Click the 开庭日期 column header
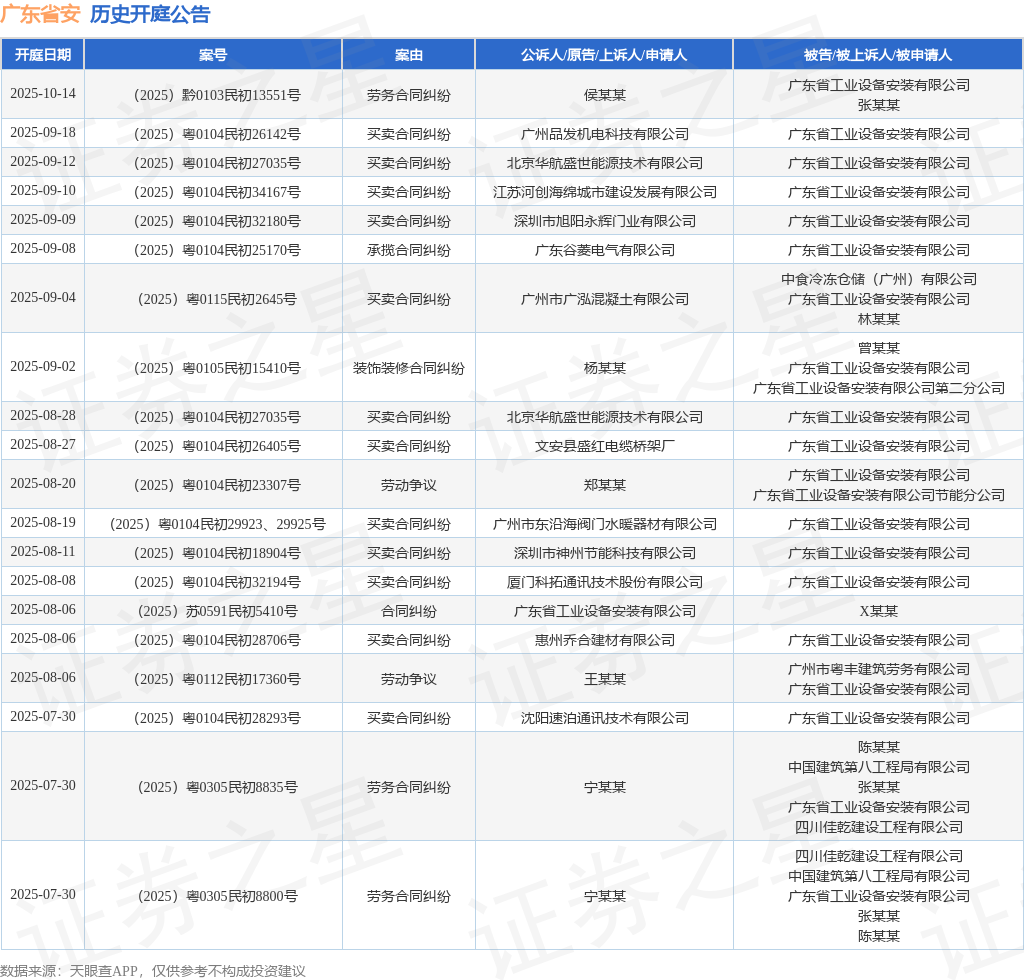 click(x=42, y=55)
